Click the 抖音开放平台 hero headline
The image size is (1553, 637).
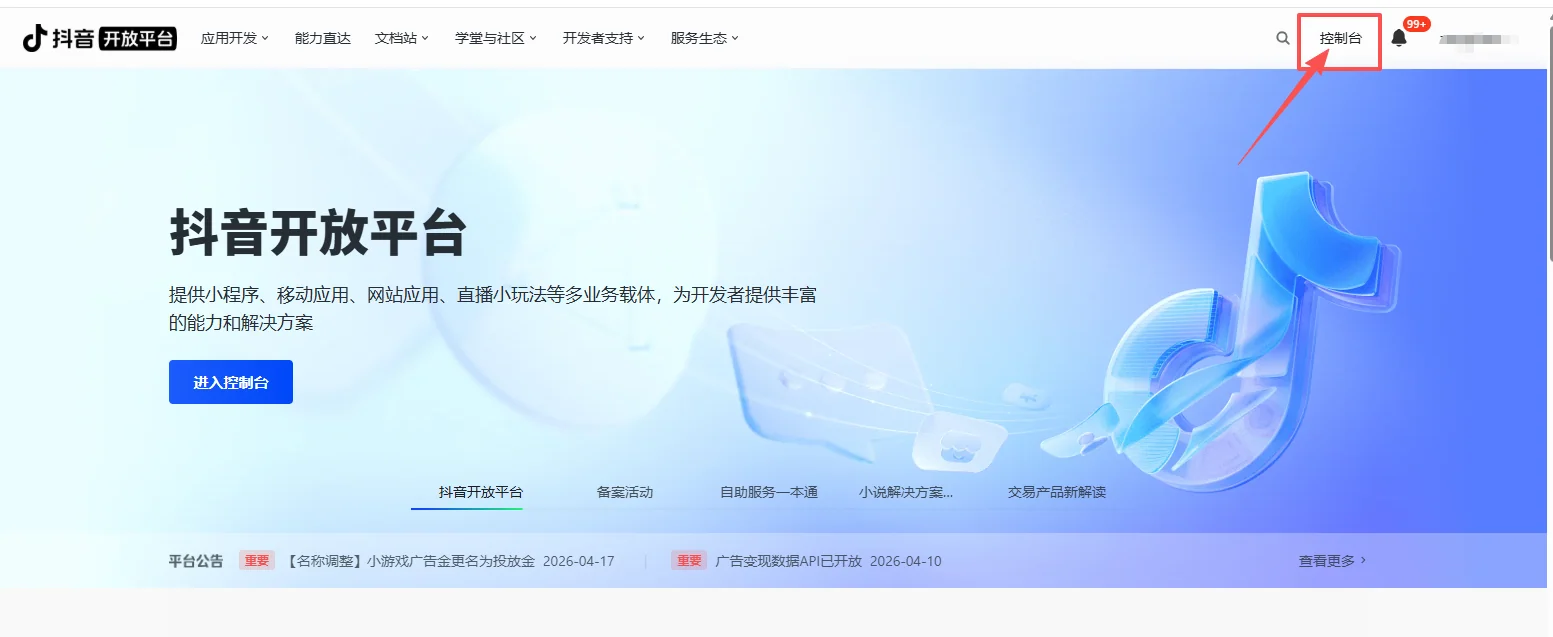[318, 233]
